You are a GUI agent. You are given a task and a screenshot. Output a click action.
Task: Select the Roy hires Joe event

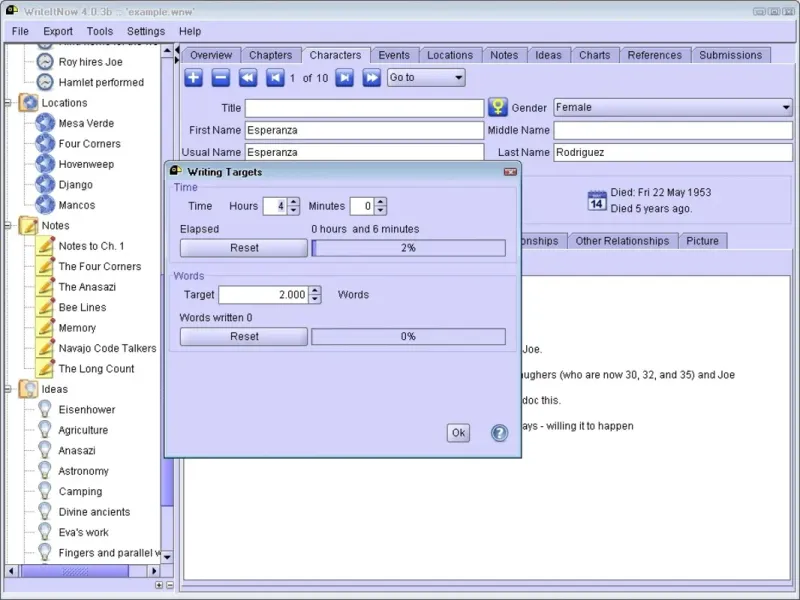pyautogui.click(x=90, y=62)
